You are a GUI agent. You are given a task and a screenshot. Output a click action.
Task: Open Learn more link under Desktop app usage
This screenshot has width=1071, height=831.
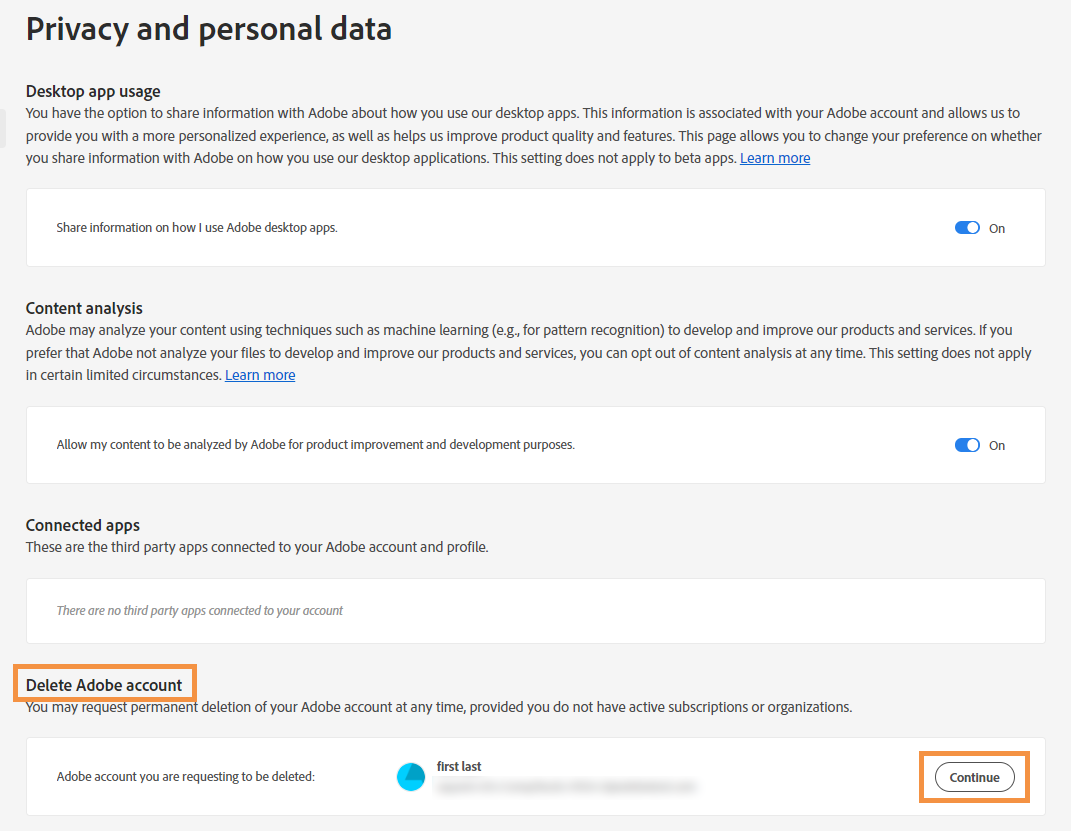[x=775, y=158]
